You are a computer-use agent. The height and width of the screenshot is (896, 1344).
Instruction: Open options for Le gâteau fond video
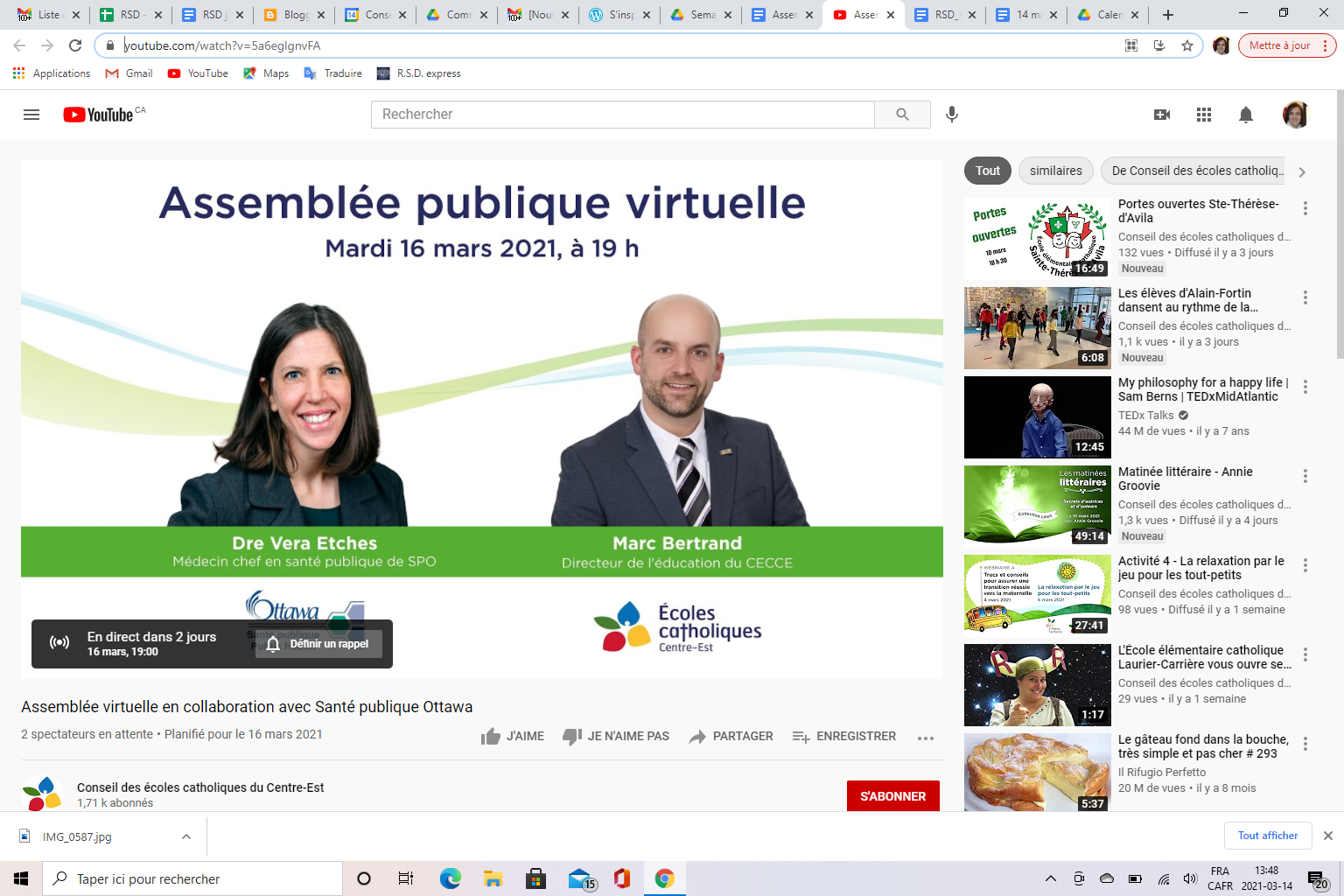point(1305,744)
